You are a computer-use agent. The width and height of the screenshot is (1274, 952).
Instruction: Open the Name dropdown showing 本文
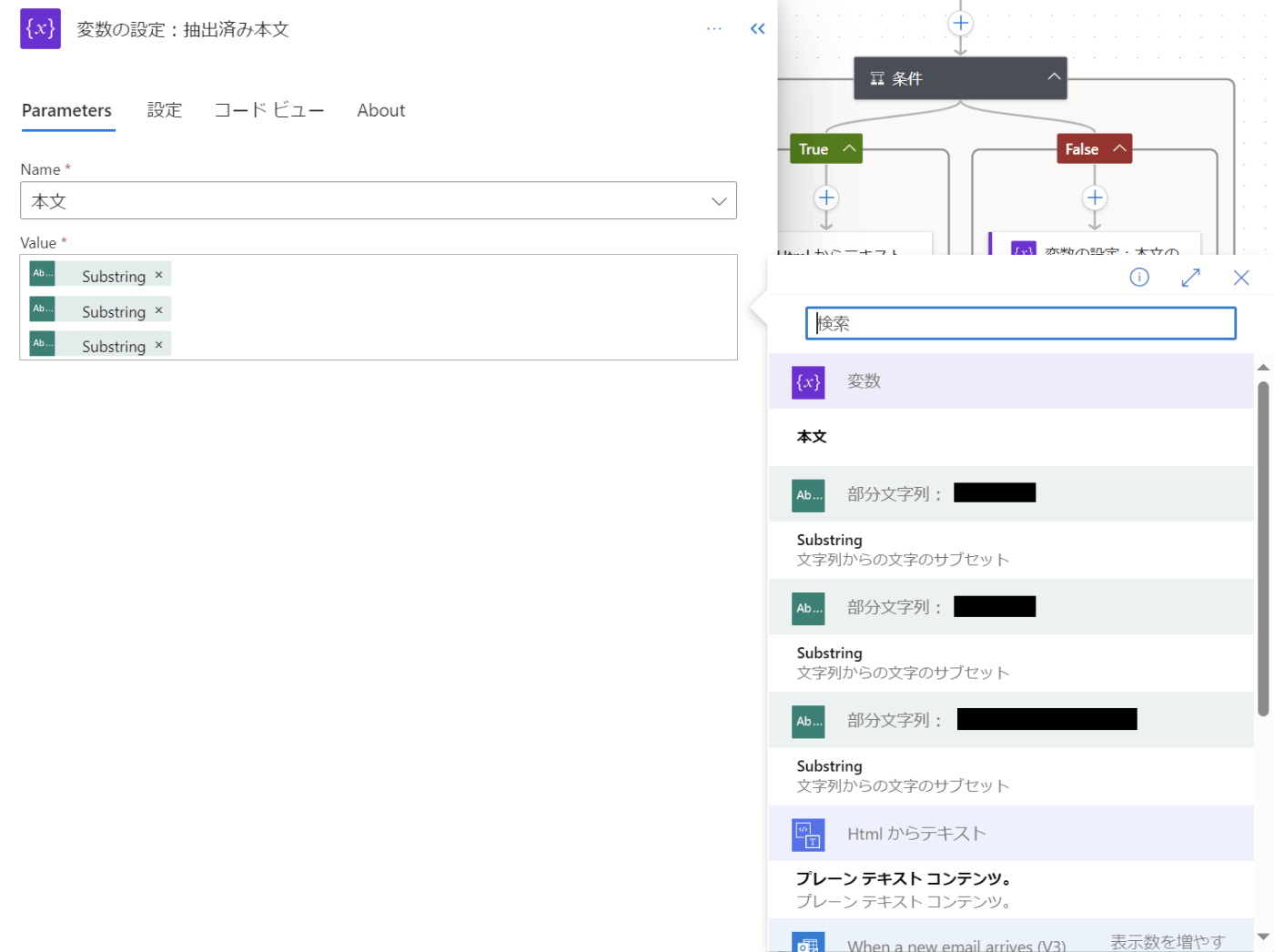[x=379, y=201]
